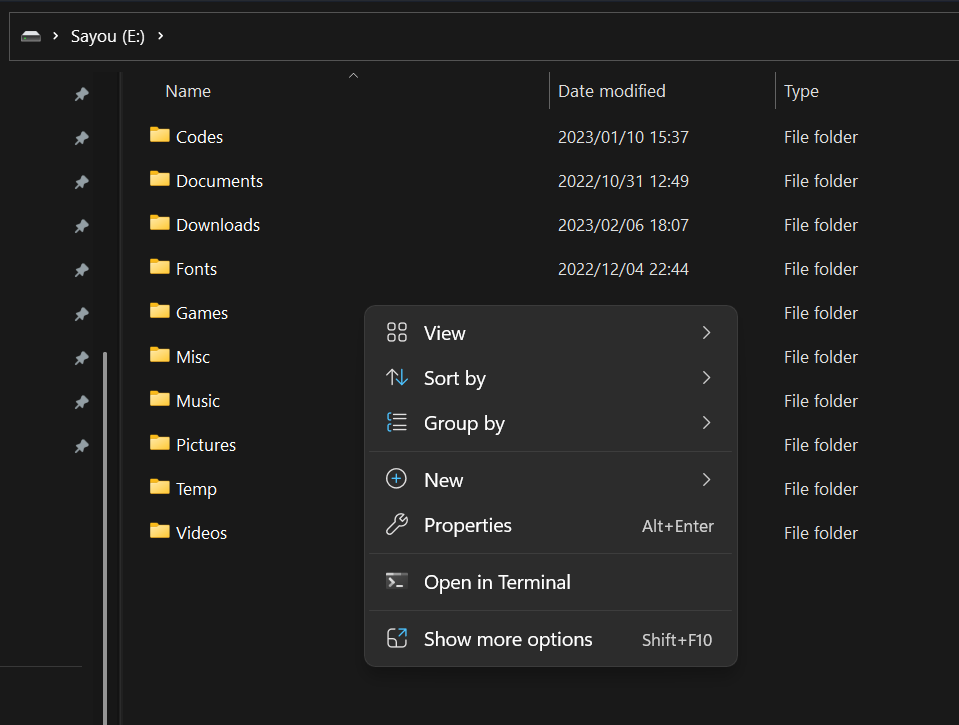
Task: Choose Show more options
Action: coord(507,638)
